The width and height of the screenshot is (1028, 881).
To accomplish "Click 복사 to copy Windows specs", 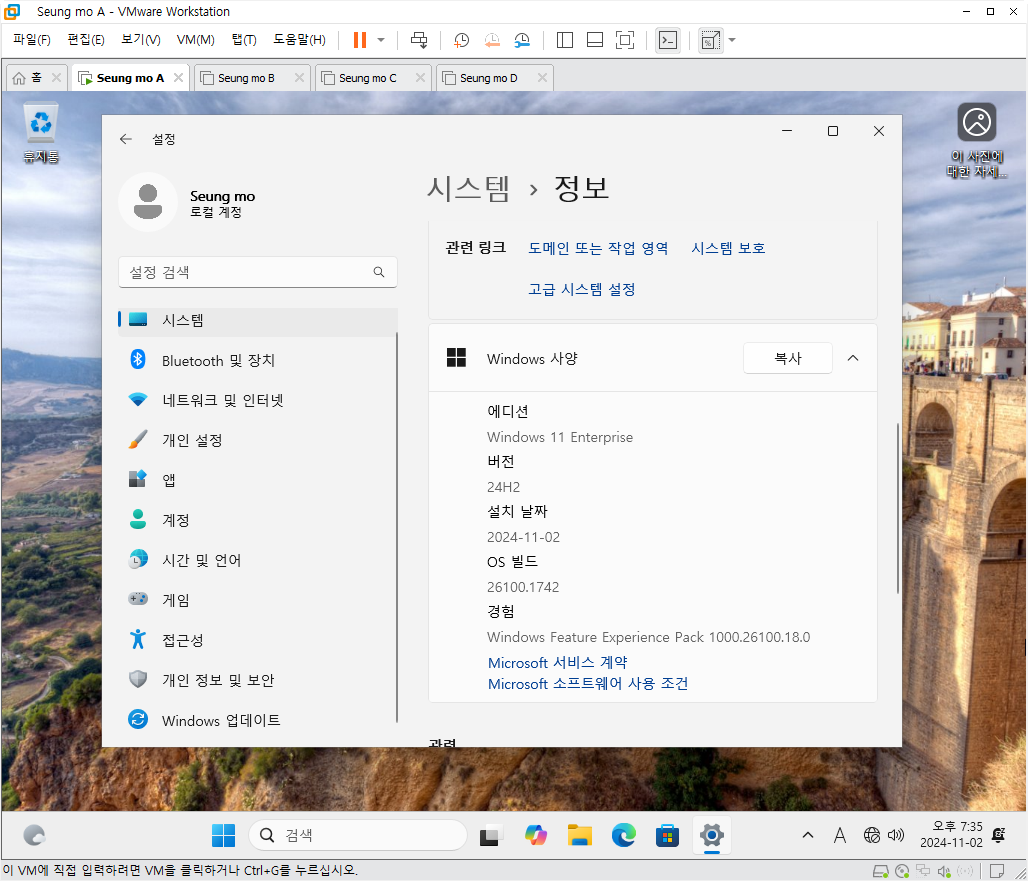I will (787, 358).
